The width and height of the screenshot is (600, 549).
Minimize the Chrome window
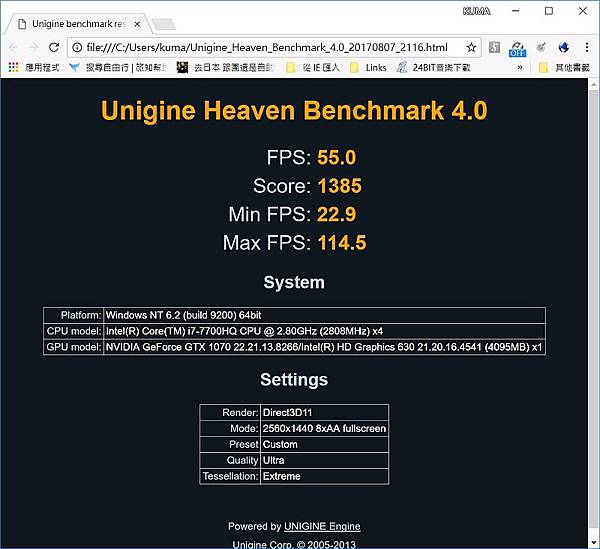515,11
